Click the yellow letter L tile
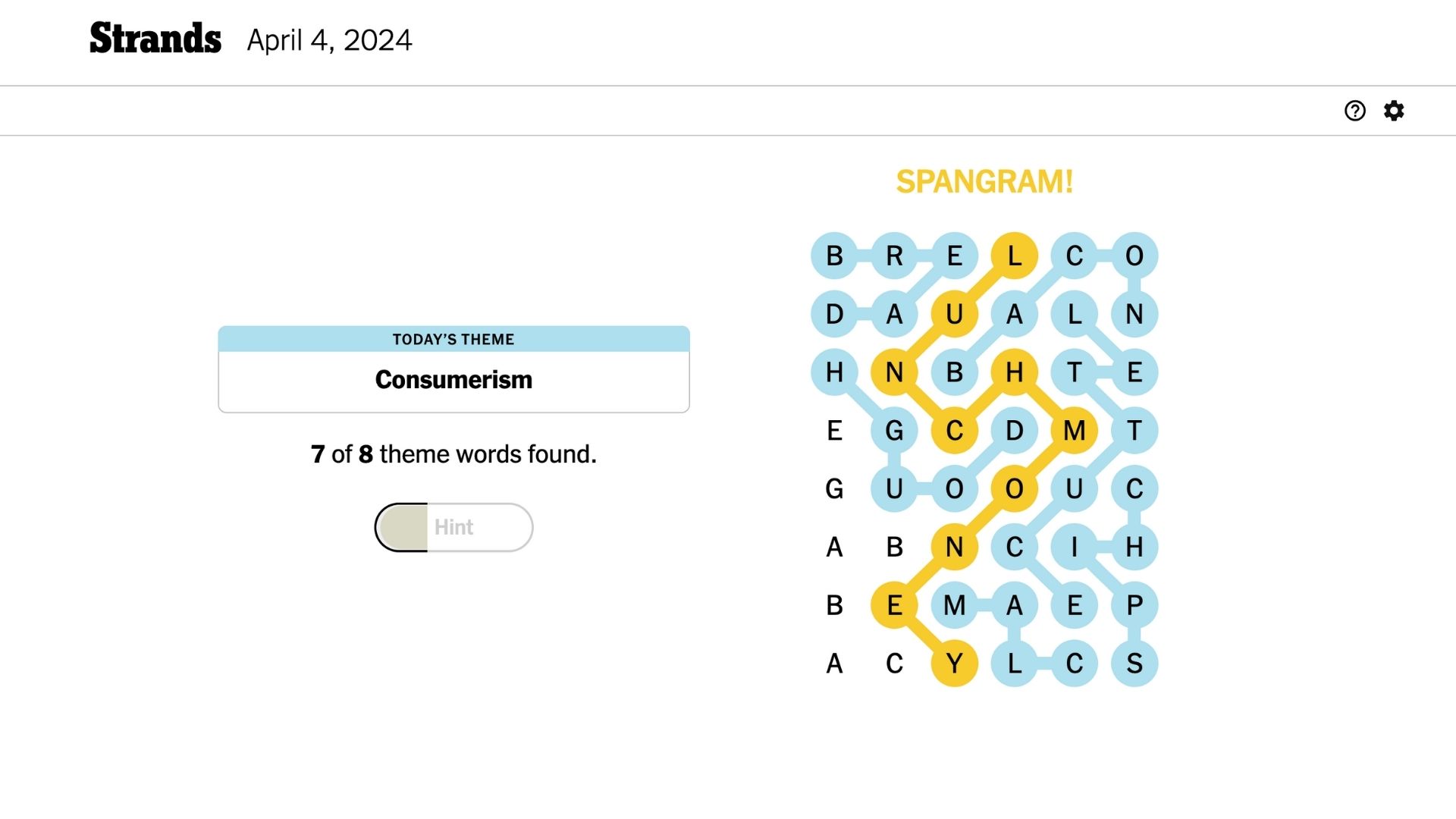Image resolution: width=1456 pixels, height=819 pixels. [1014, 256]
